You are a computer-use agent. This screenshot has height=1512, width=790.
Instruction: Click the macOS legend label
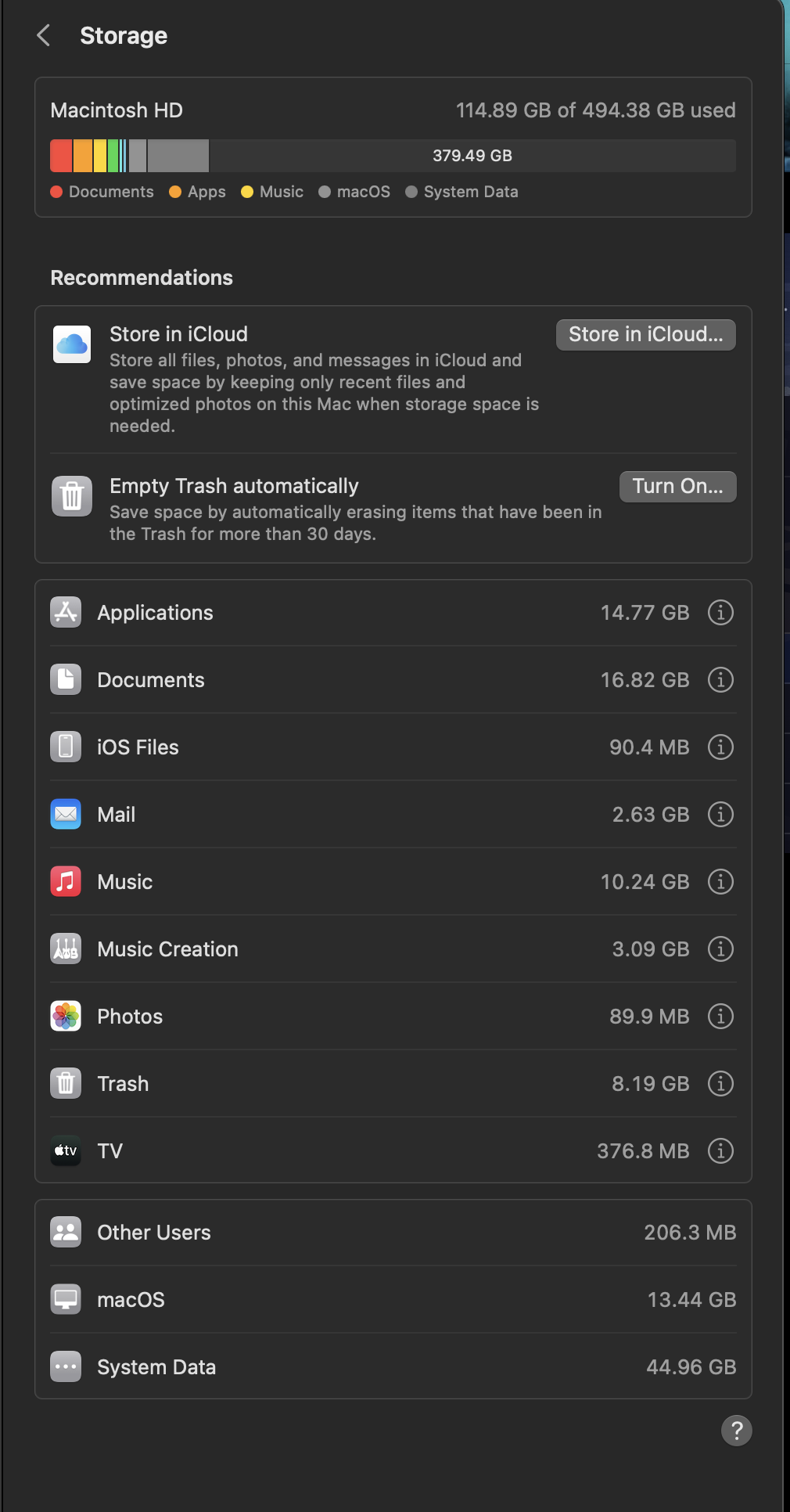tap(364, 192)
